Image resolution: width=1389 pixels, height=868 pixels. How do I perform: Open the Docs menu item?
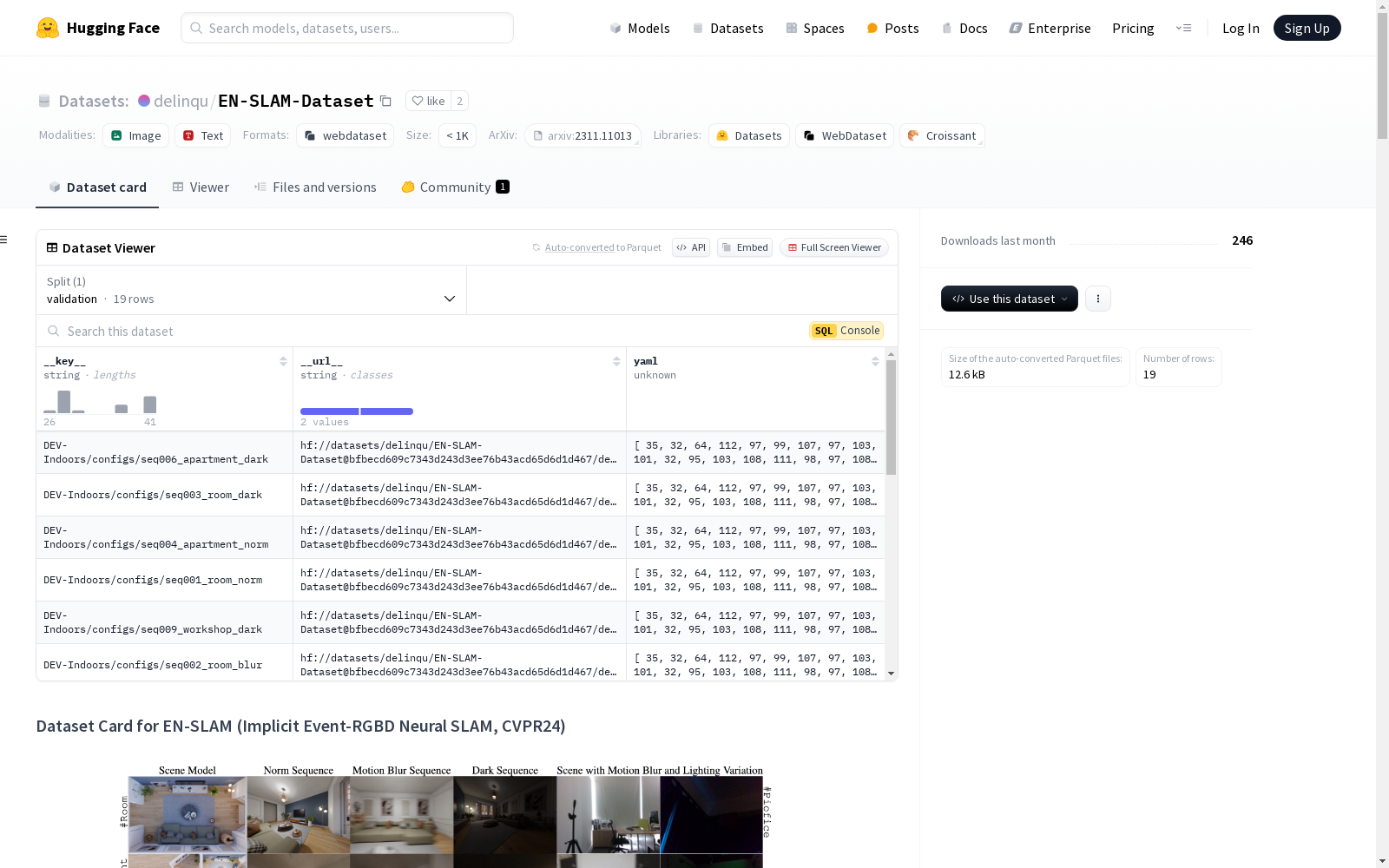(964, 28)
